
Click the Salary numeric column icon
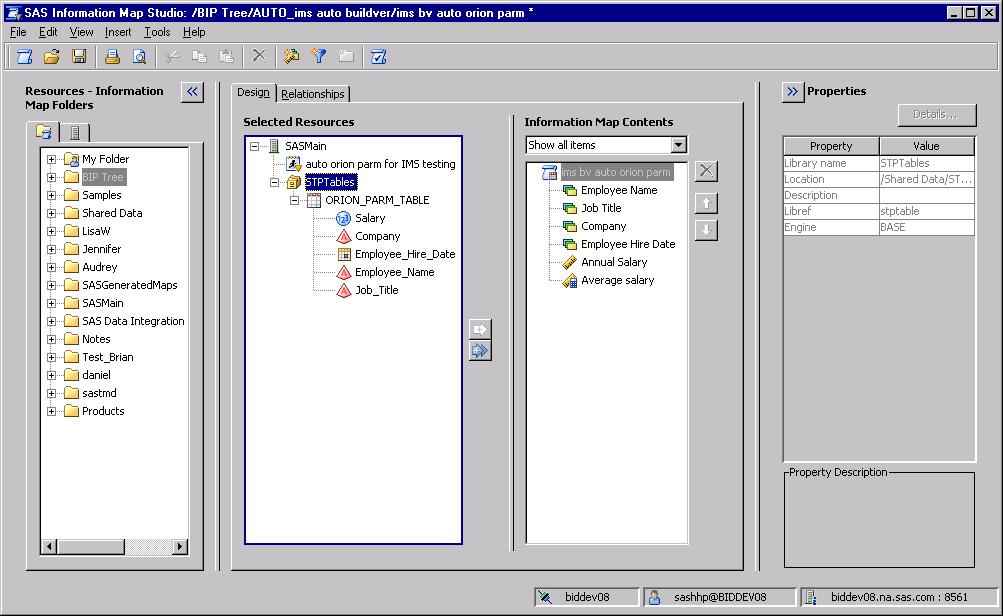(x=344, y=218)
